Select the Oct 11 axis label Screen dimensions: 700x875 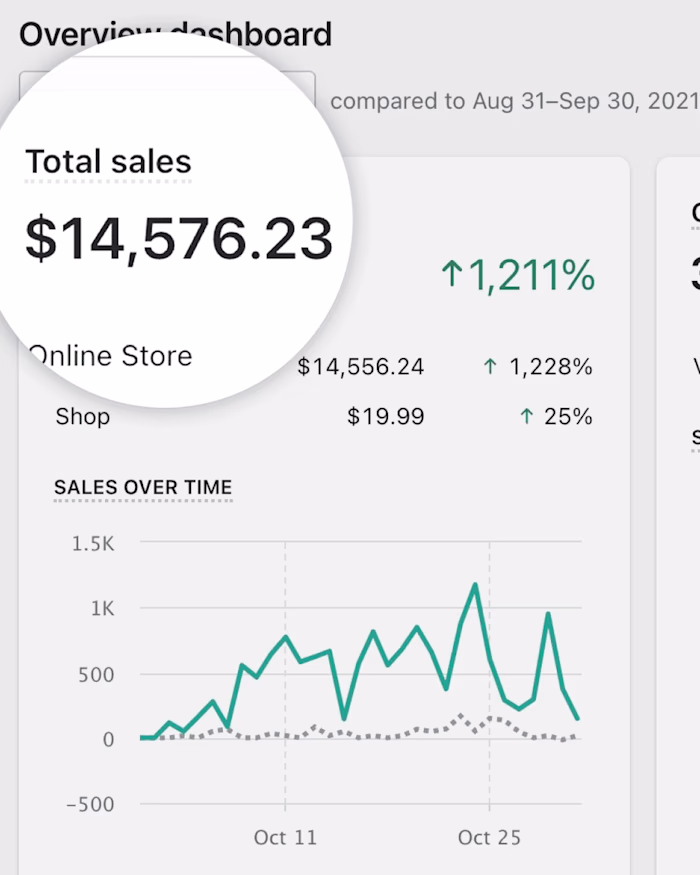click(x=285, y=838)
